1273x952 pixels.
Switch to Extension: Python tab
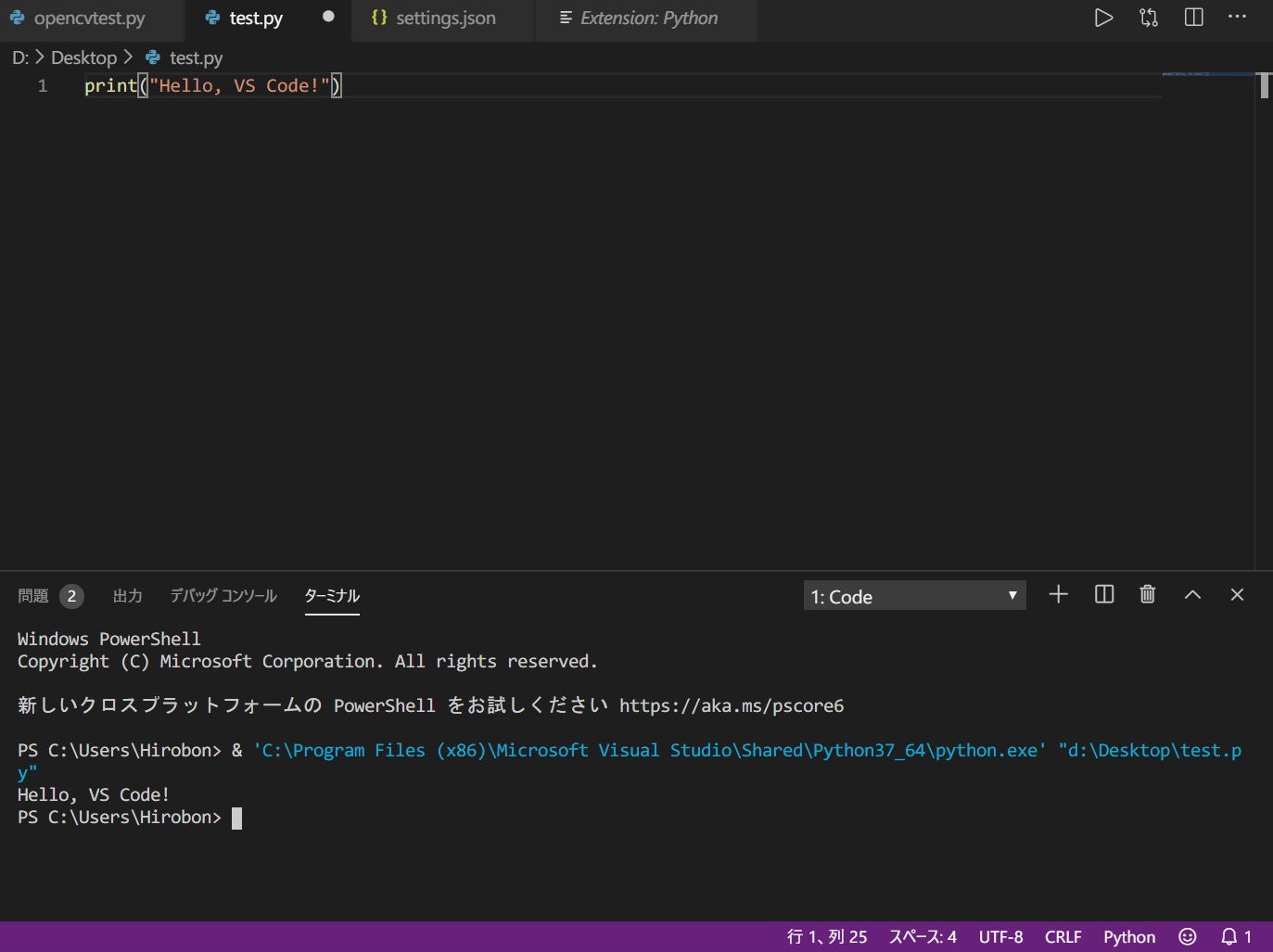click(x=648, y=19)
